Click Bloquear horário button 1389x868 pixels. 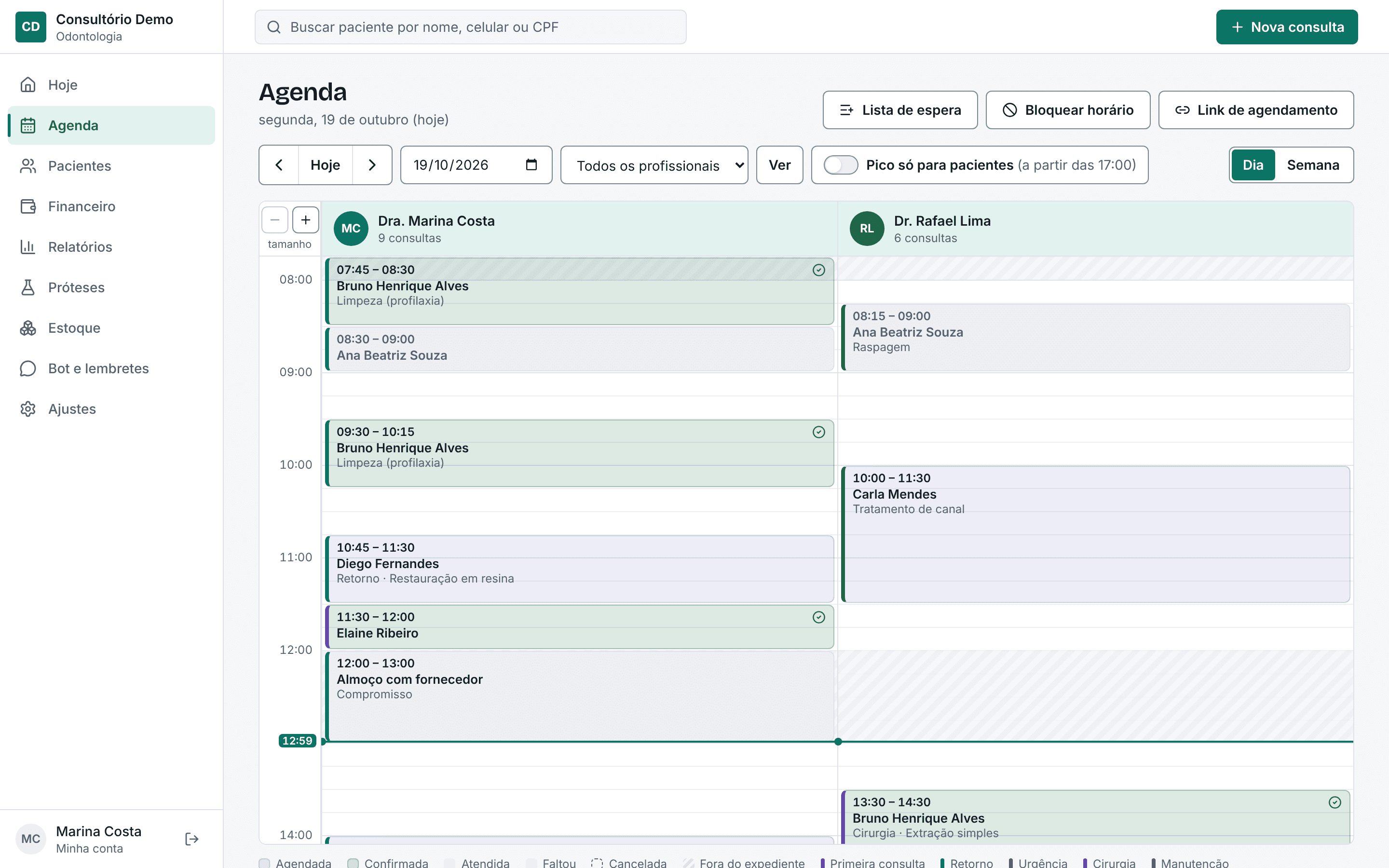[1068, 109]
